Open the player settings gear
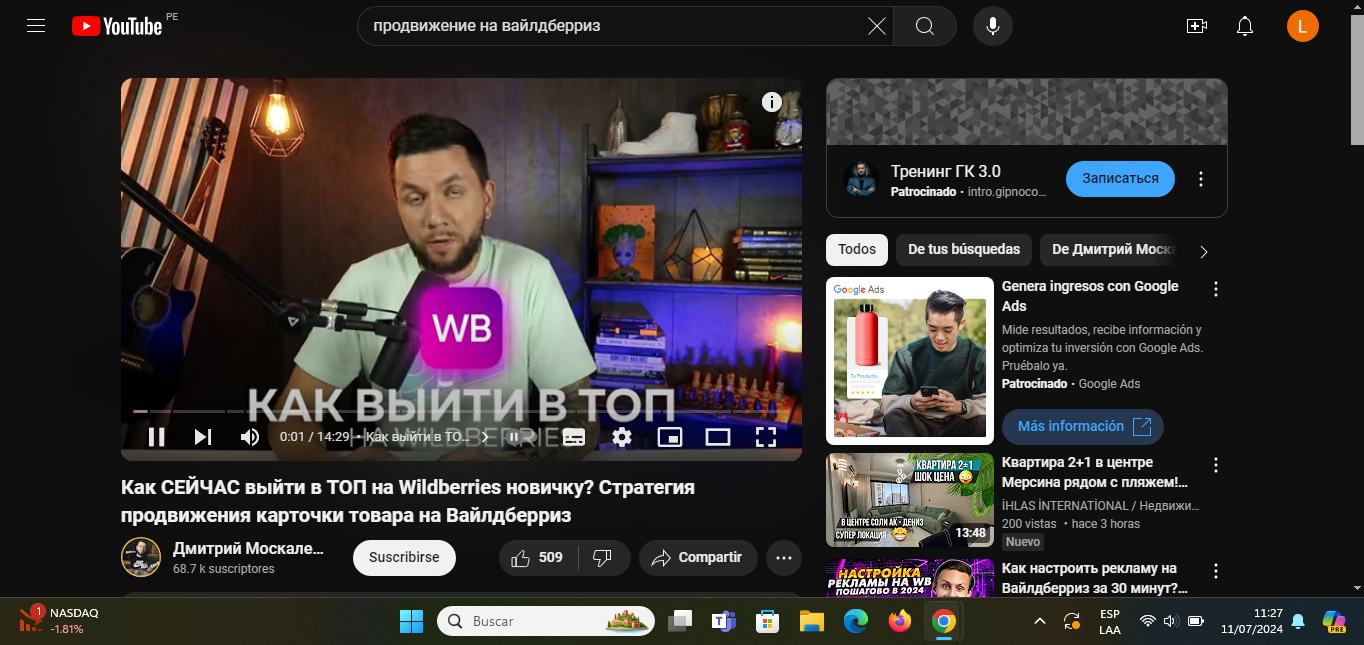The image size is (1364, 645). click(x=622, y=437)
